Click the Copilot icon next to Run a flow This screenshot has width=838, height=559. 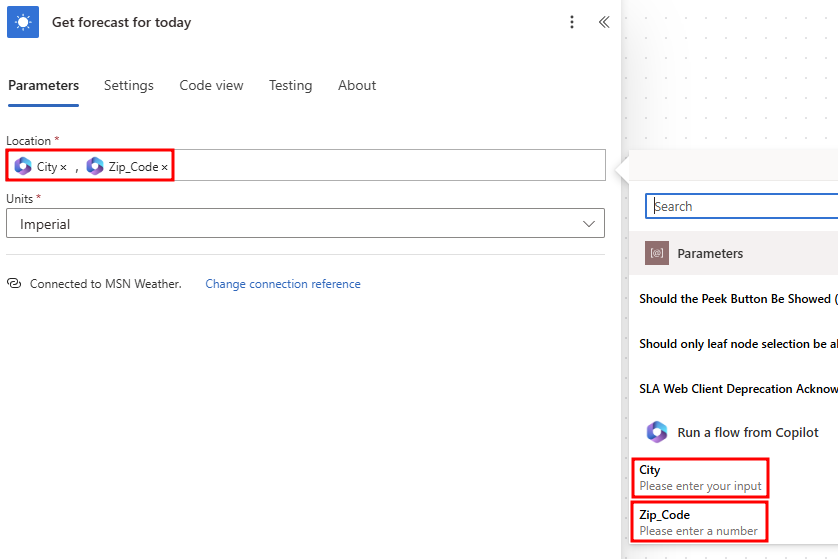pyautogui.click(x=657, y=432)
